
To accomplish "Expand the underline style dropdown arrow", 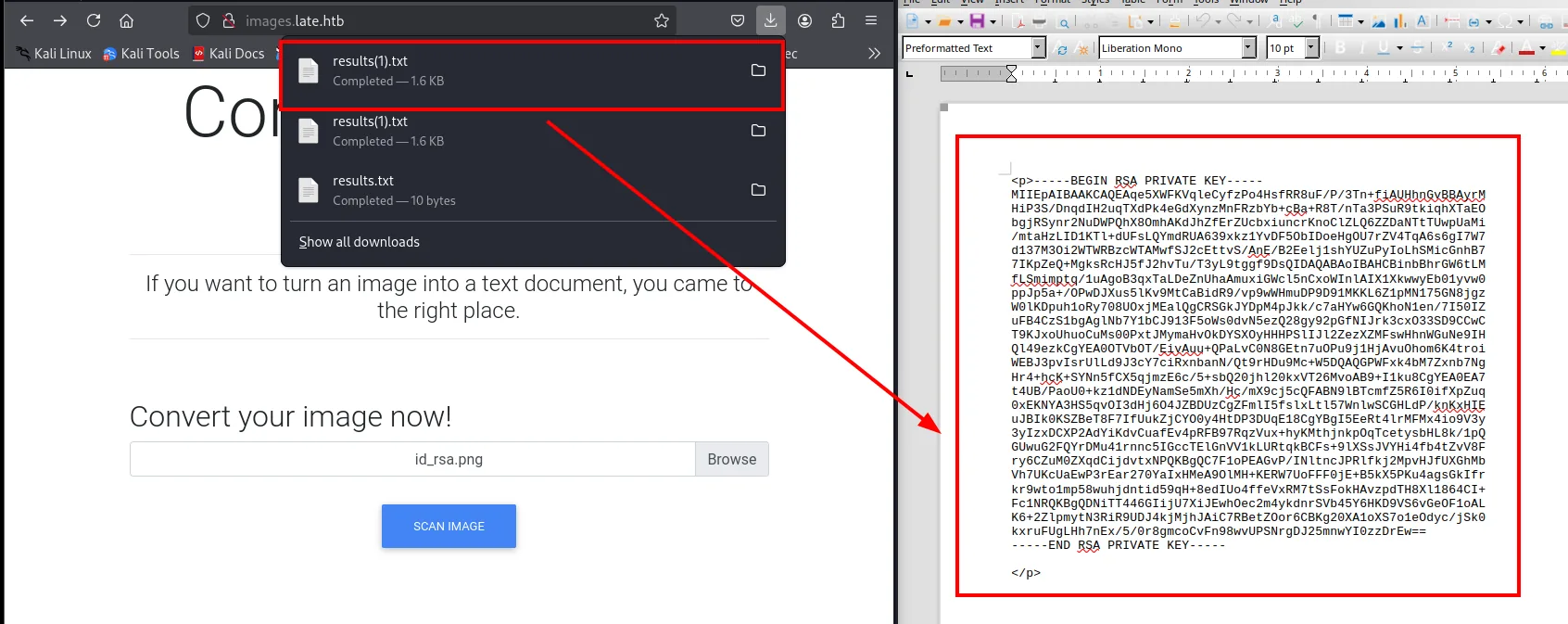I will tap(1399, 48).
